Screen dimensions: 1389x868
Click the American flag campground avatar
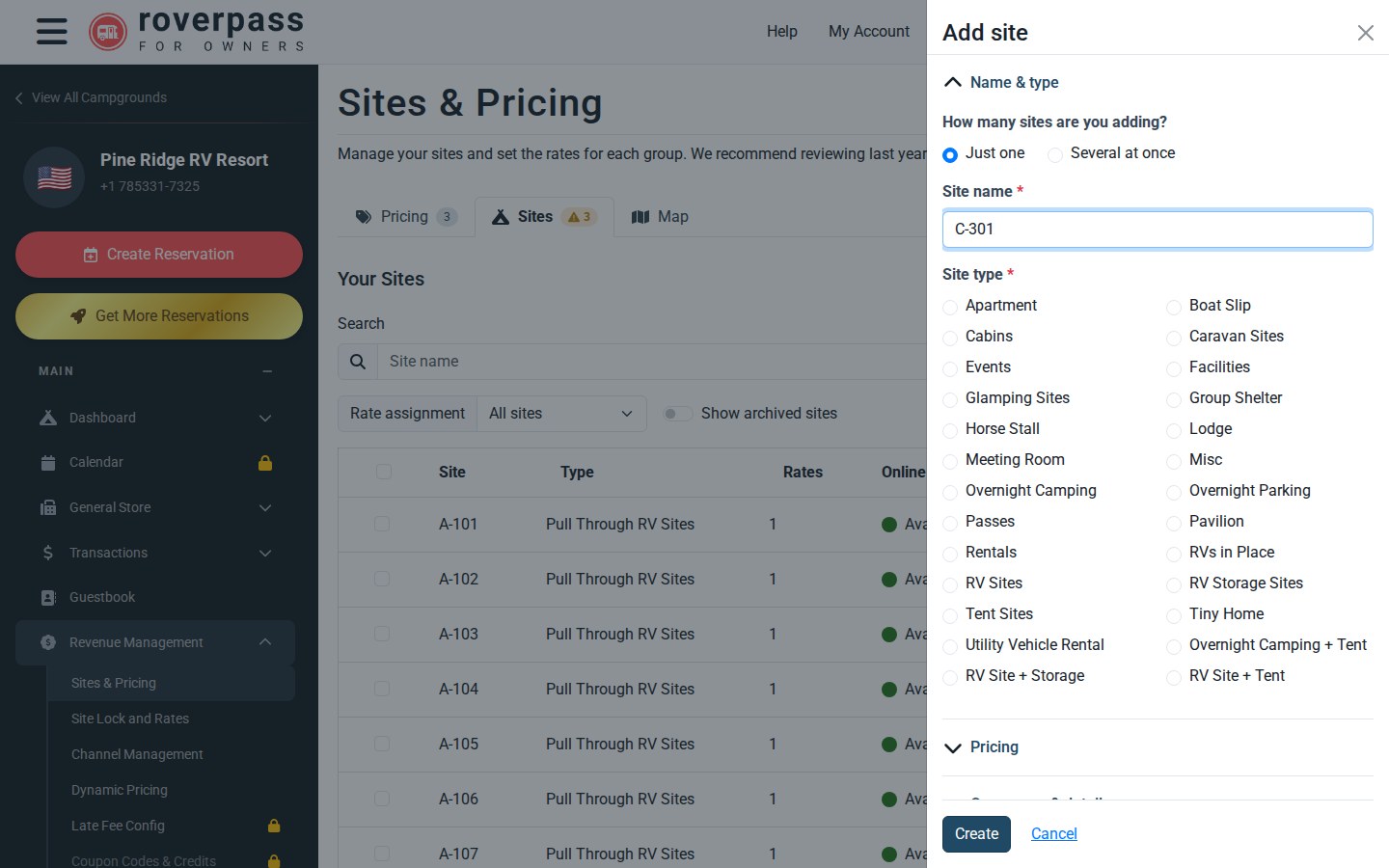point(54,177)
